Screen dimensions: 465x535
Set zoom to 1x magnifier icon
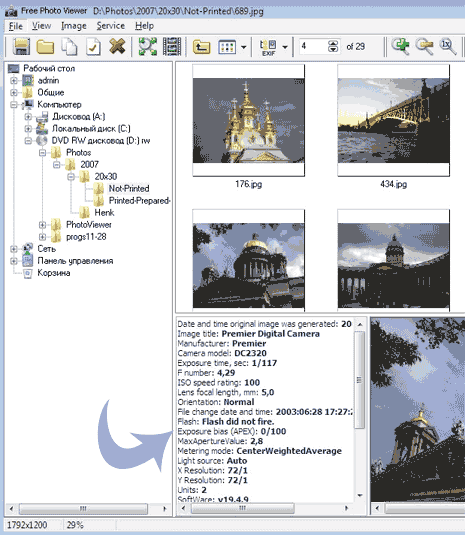pyautogui.click(x=448, y=46)
